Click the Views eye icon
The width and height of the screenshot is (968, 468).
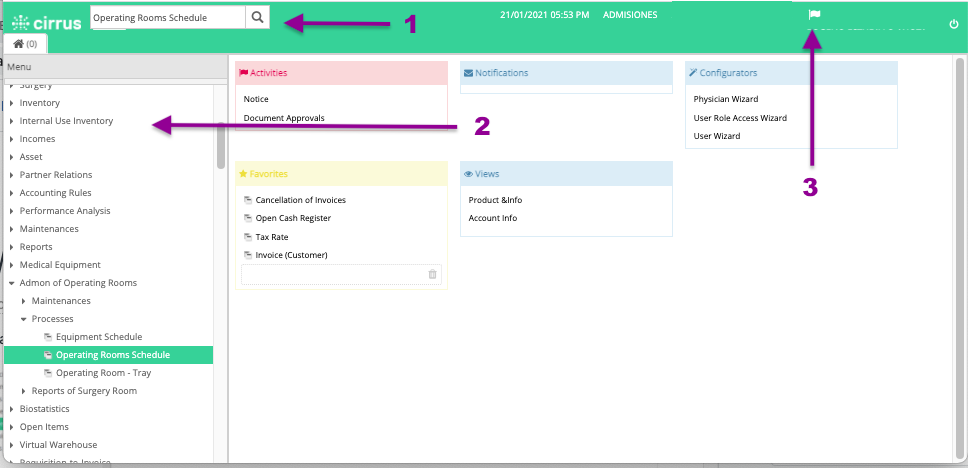[x=468, y=174]
